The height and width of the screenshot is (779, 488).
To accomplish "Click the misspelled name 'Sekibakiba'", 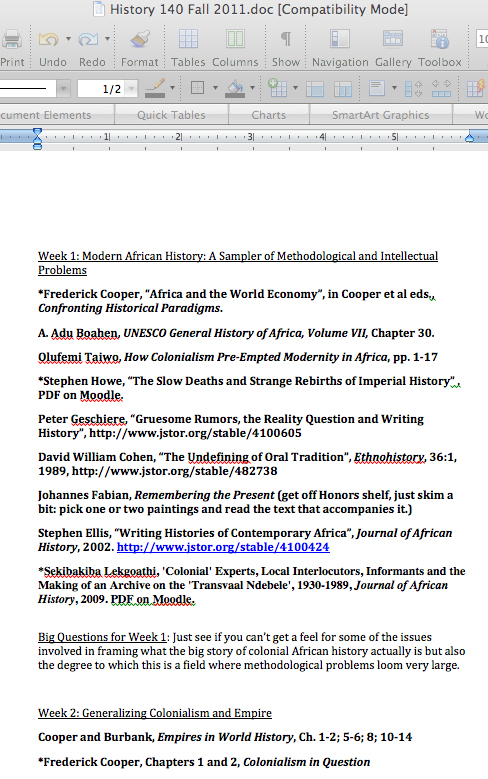I will coord(73,571).
